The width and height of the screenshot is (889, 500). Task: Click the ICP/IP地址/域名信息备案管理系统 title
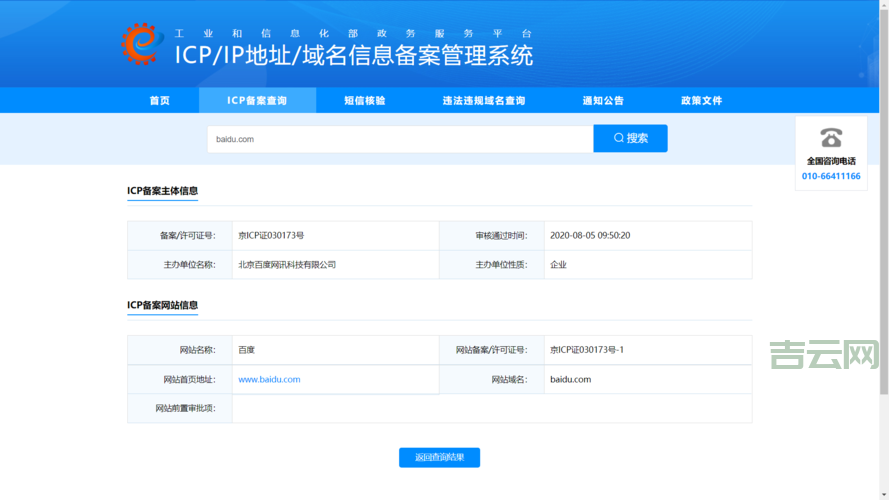[354, 56]
